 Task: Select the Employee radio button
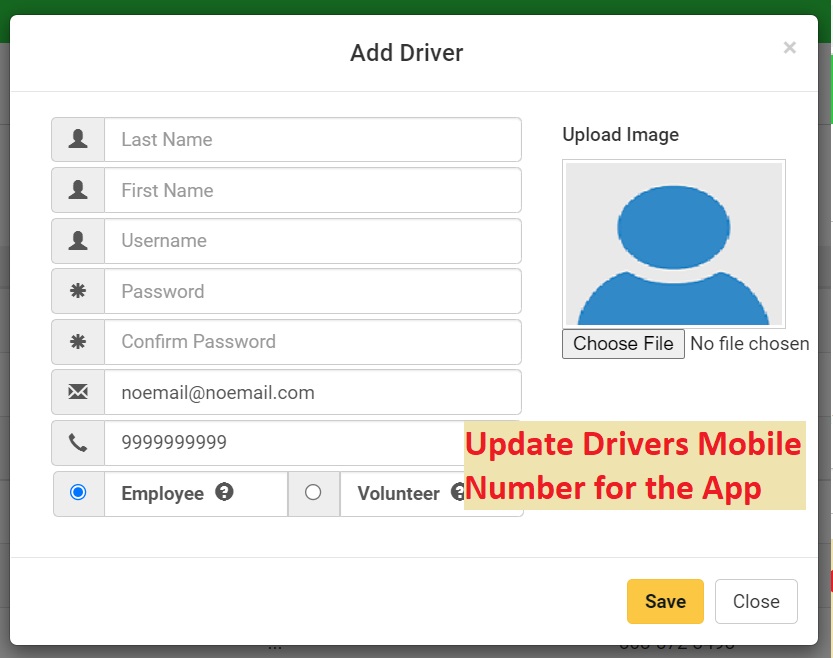(78, 492)
